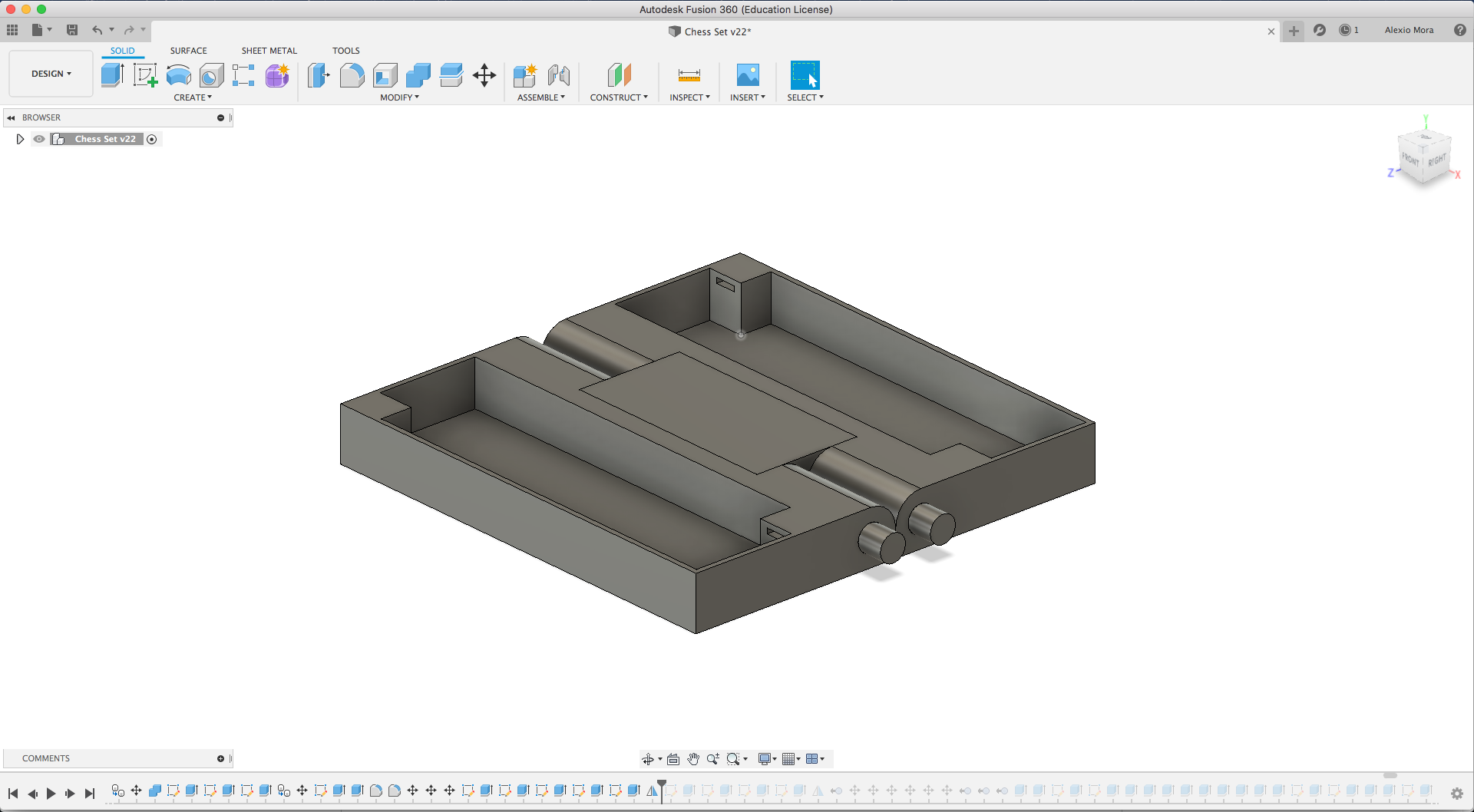The height and width of the screenshot is (812, 1474).
Task: Click the Save icon
Action: [x=72, y=30]
